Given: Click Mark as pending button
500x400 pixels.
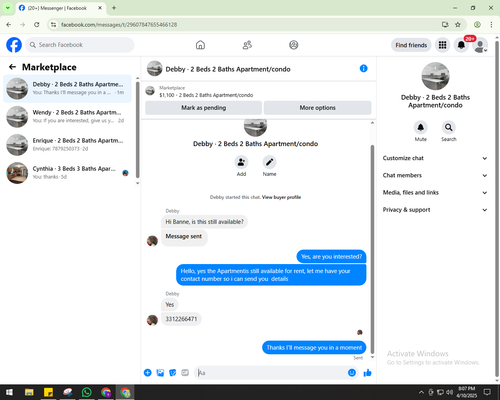Looking at the screenshot, I should [204, 108].
